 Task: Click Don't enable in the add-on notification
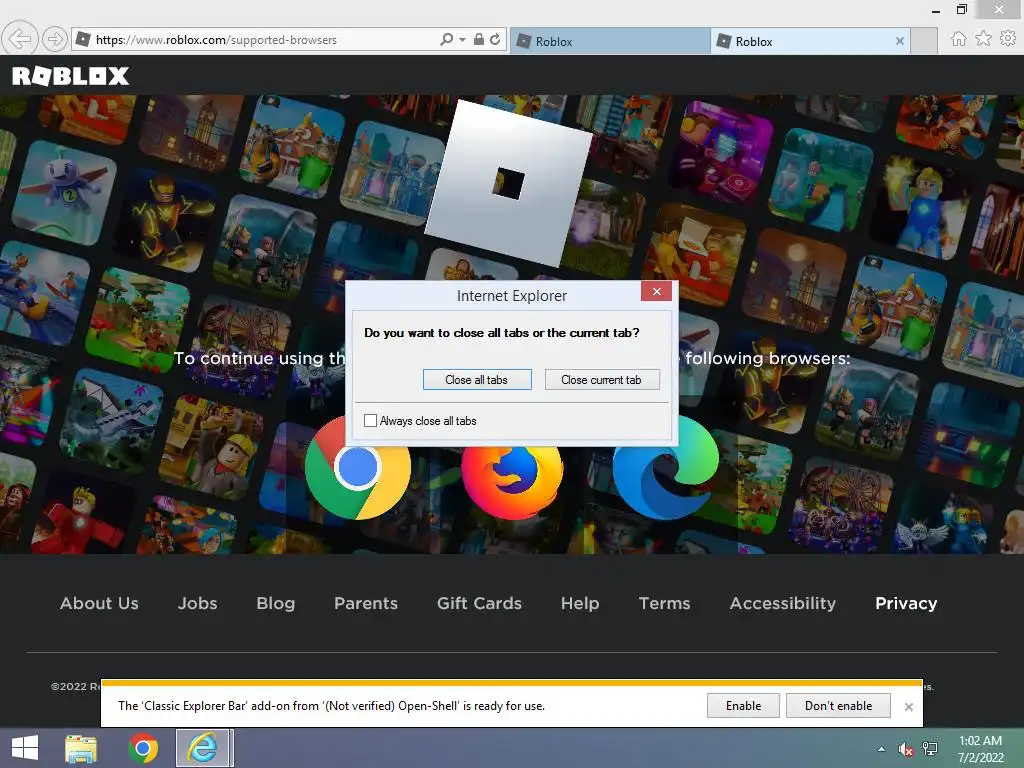coord(839,706)
